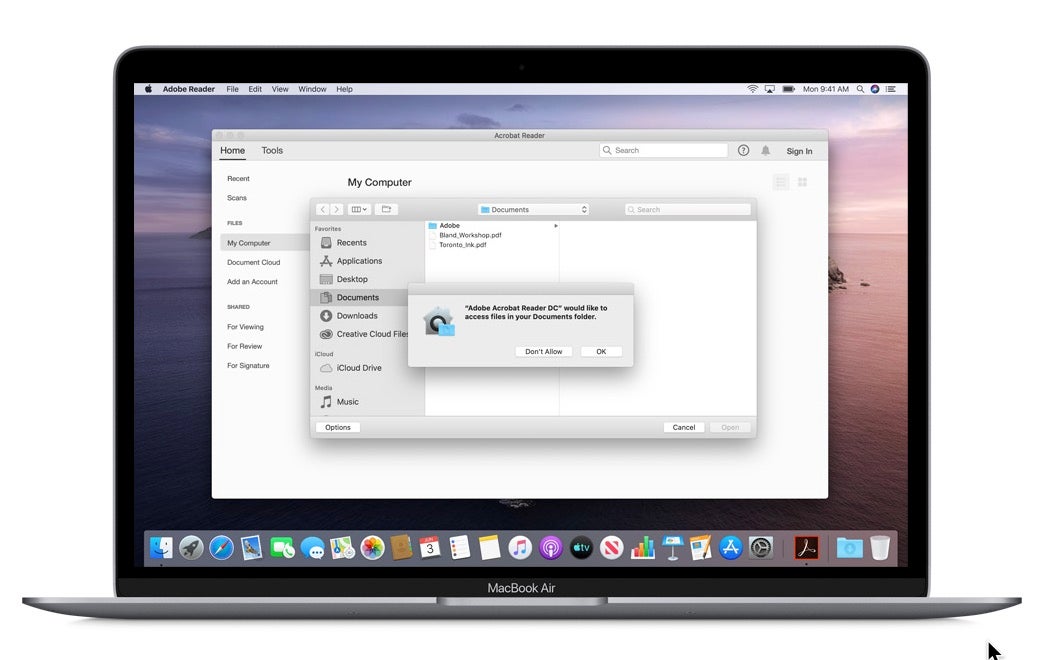Select the Bland_Workshop.pdf file

(x=469, y=235)
